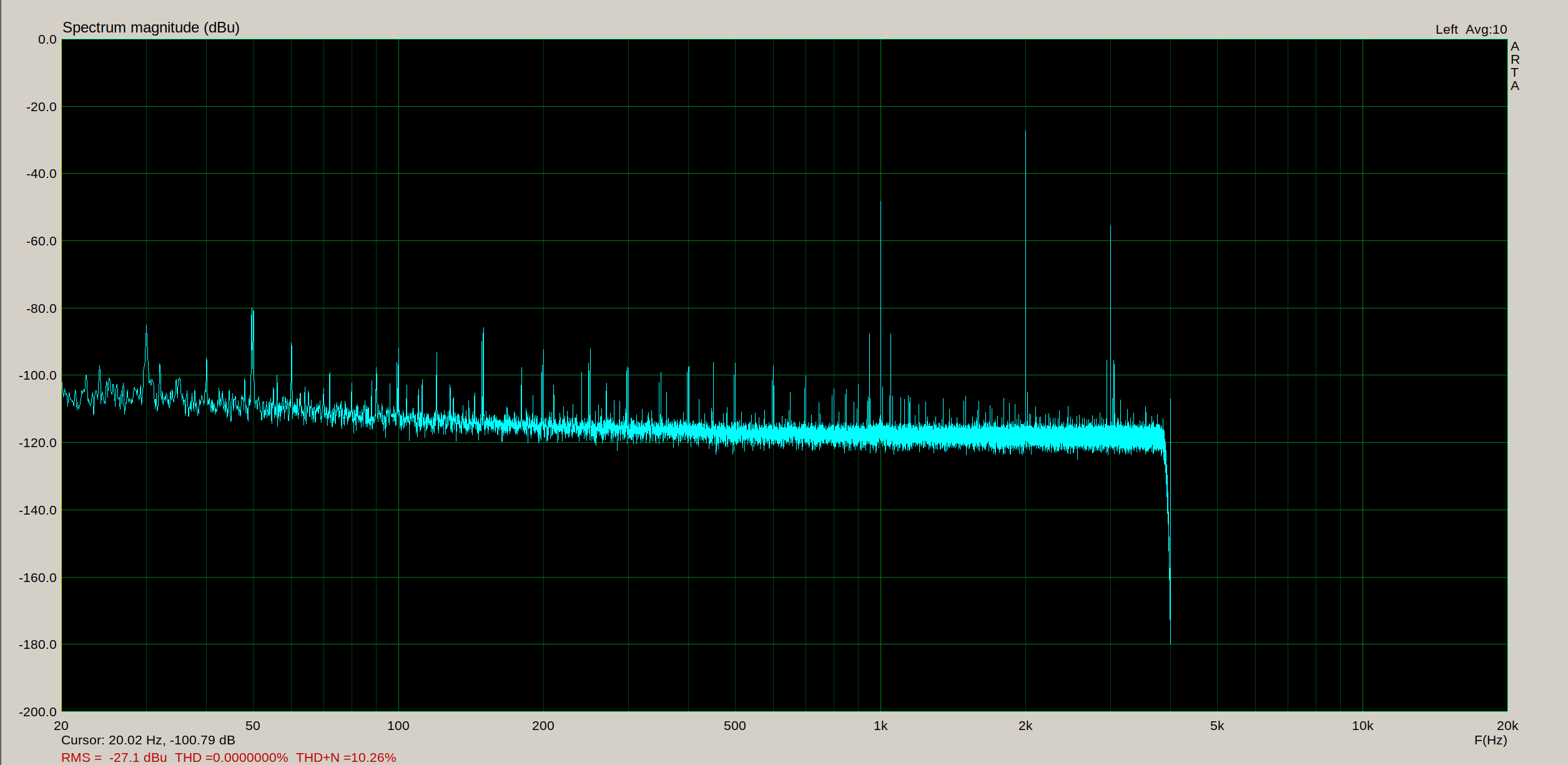Click the 'Spectrum magnitude (dBu)' title
This screenshot has width=1568, height=765.
click(151, 27)
